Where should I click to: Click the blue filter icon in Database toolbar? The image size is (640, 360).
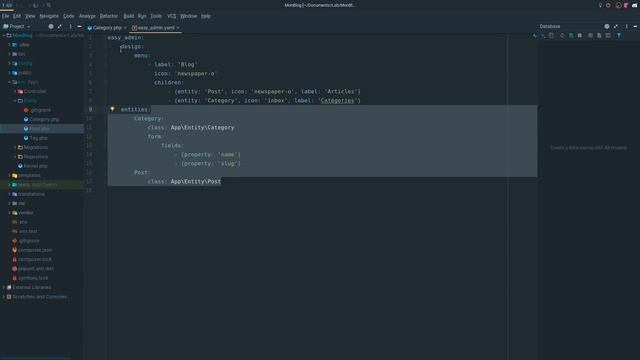click(619, 36)
